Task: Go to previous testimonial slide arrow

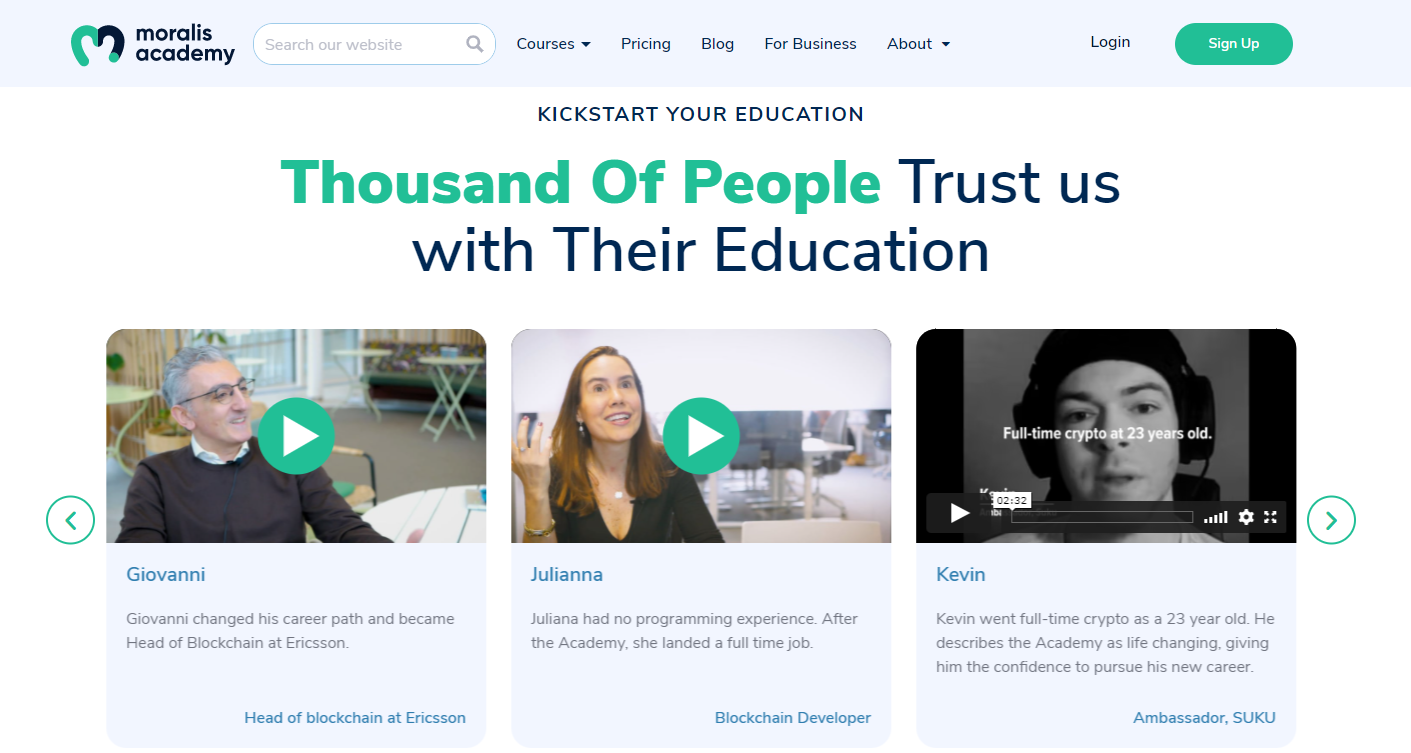Action: (x=70, y=520)
